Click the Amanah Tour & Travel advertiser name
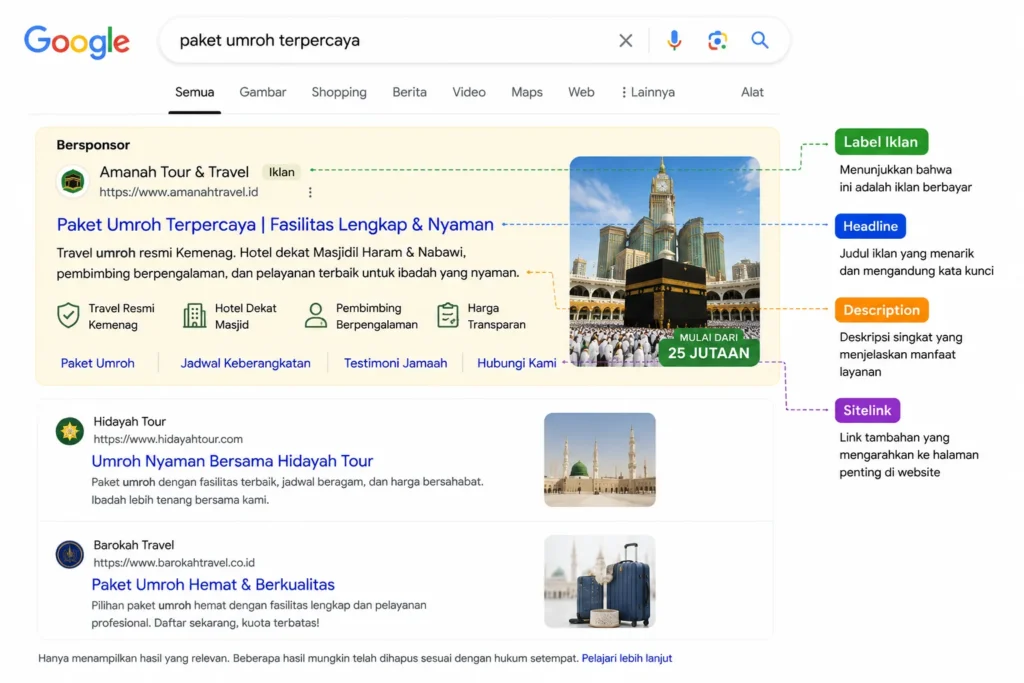The image size is (1024, 683). coord(174,172)
